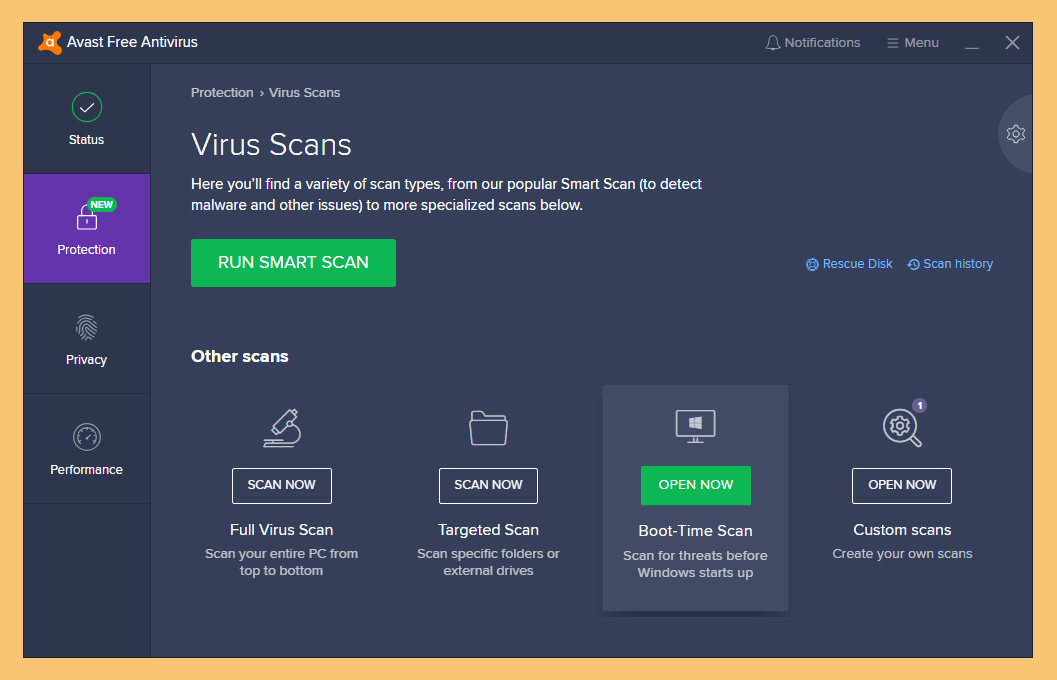This screenshot has width=1057, height=680.
Task: Open the Rescue Disk link
Action: 857,264
